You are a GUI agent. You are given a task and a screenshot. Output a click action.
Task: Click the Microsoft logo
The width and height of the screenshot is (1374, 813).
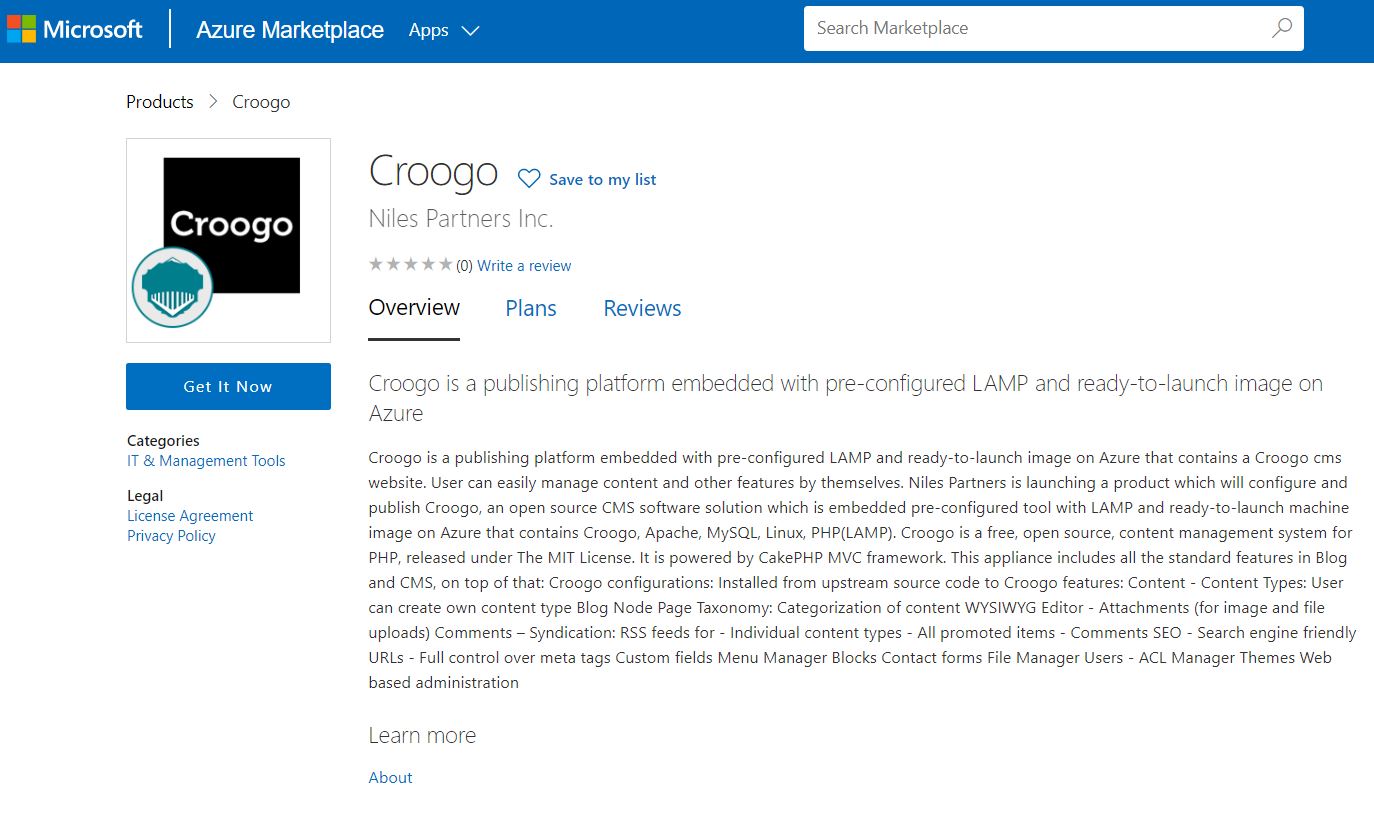[75, 30]
